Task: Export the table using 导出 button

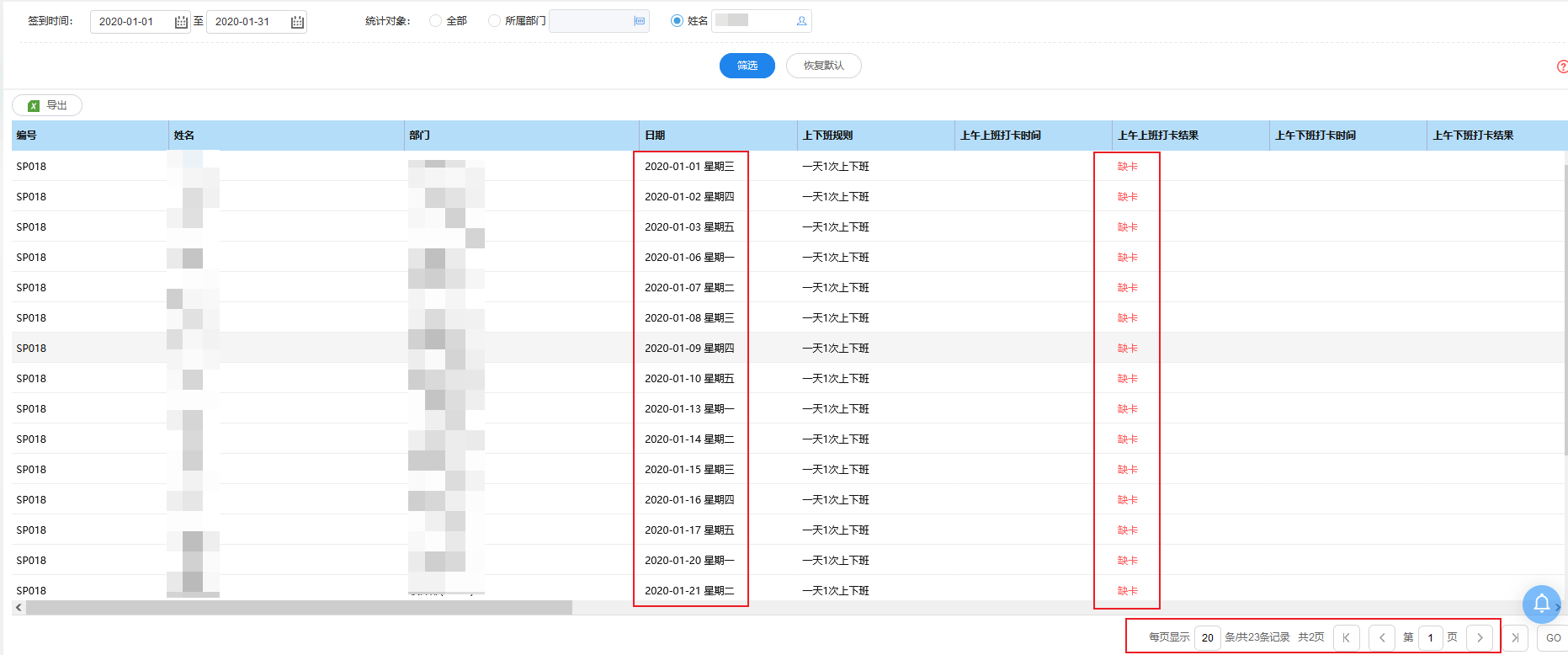Action: pyautogui.click(x=47, y=105)
